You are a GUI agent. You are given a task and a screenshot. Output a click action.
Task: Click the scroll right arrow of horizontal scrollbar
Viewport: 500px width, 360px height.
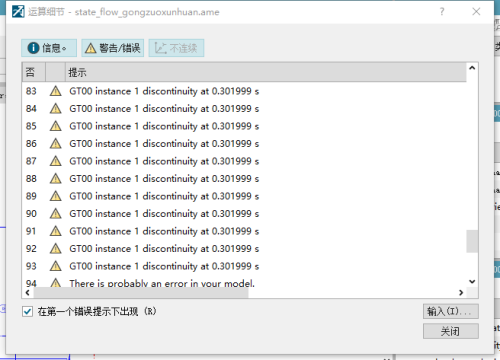(x=461, y=293)
